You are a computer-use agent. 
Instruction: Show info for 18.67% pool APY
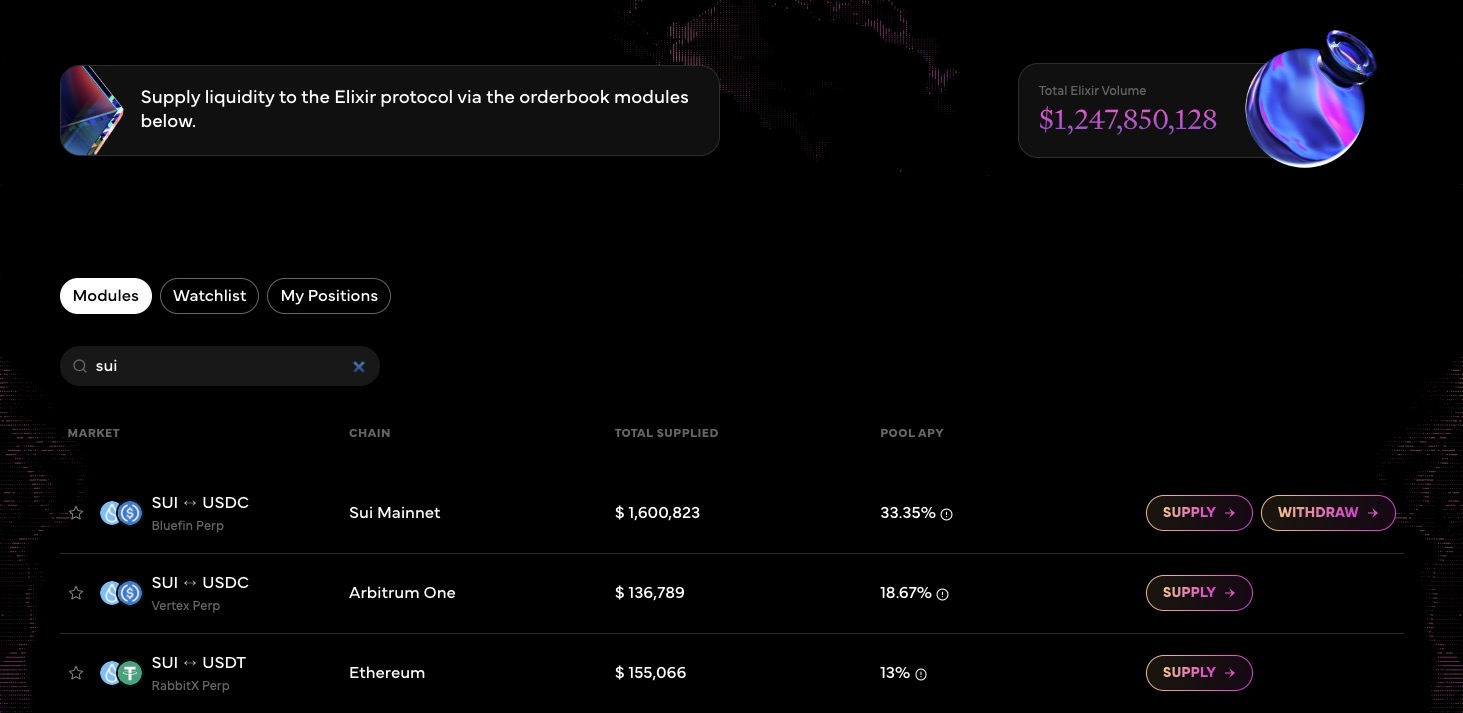[943, 594]
